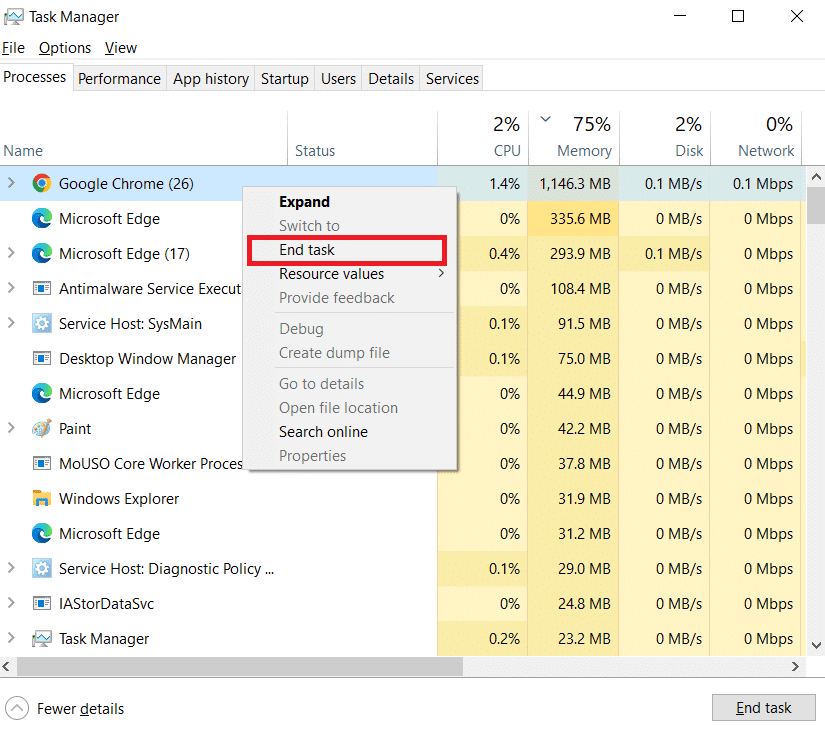This screenshot has height=735, width=825.
Task: Click the End task button at bottom
Action: pos(763,708)
